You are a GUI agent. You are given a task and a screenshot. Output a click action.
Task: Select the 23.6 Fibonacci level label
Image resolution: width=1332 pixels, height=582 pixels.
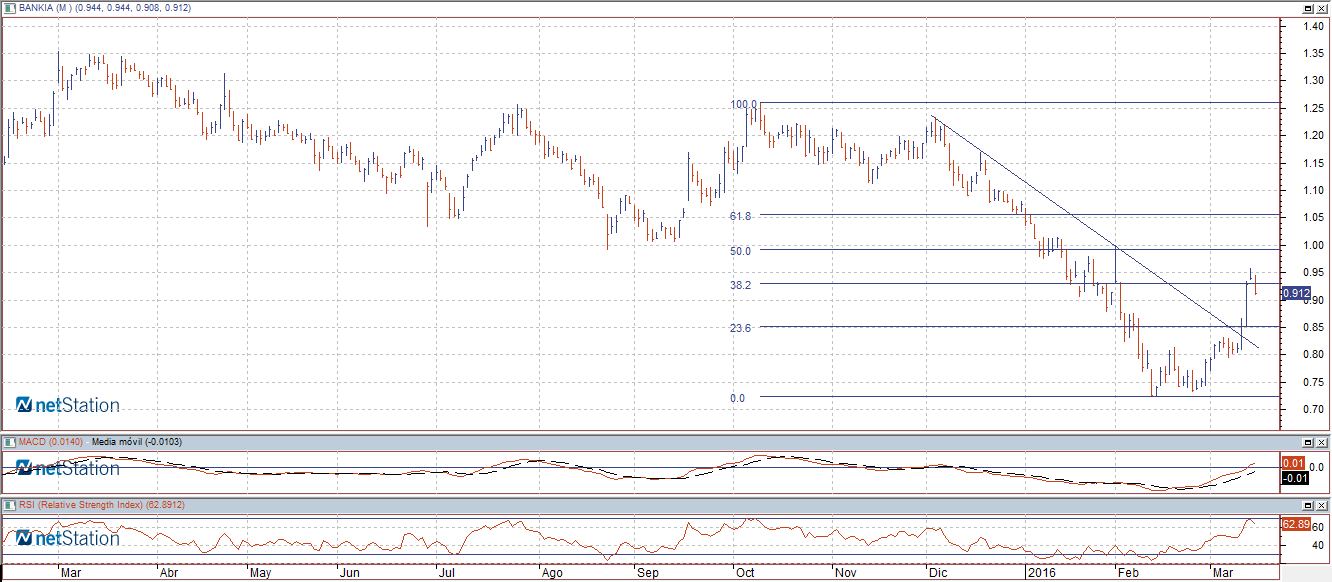coord(741,328)
